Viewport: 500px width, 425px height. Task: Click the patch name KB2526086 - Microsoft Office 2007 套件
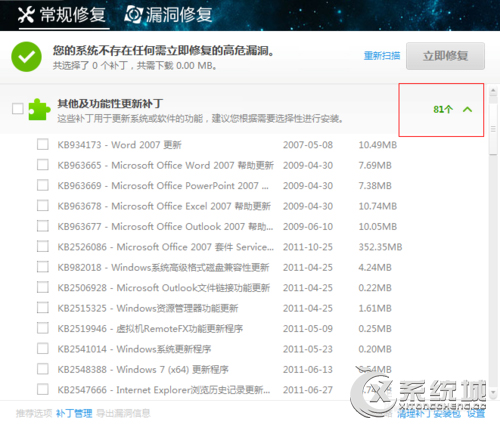(166, 247)
